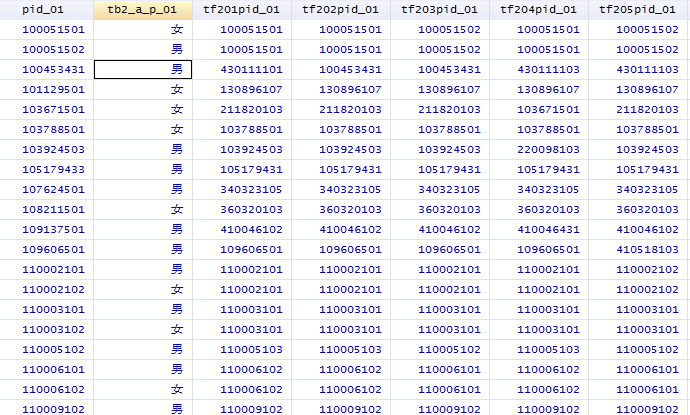This screenshot has height=415, width=690.
Task: Select 103671501 in the tf204pid_01 column
Action: [x=539, y=110]
